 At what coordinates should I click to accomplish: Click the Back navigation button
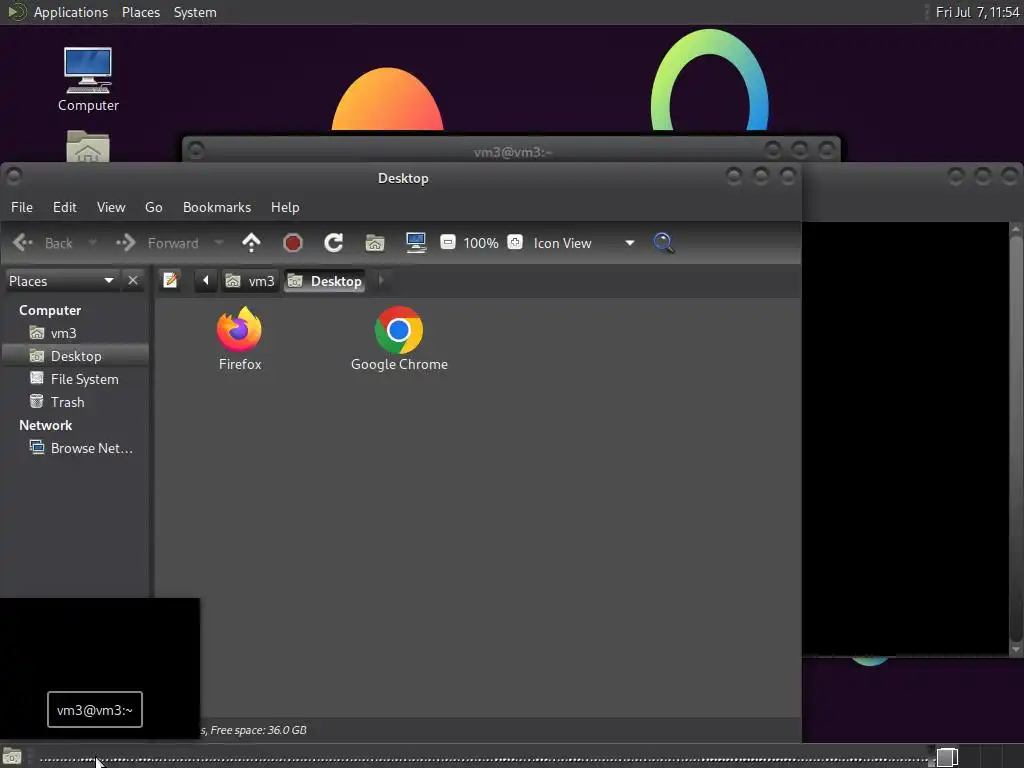42,243
